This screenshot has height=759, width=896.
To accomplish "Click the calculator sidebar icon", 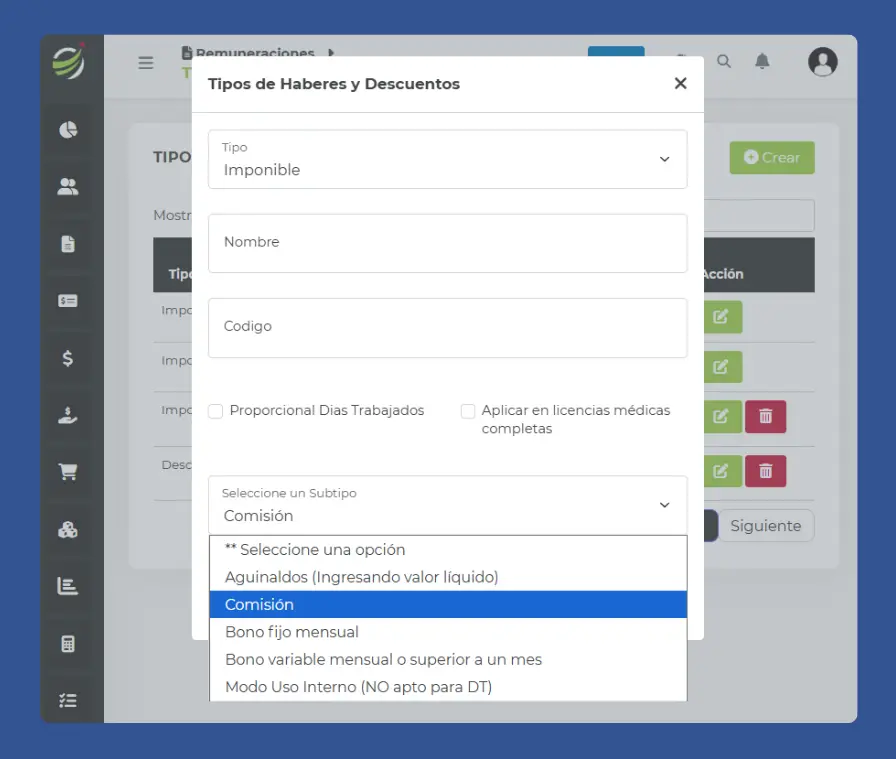I will point(68,644).
